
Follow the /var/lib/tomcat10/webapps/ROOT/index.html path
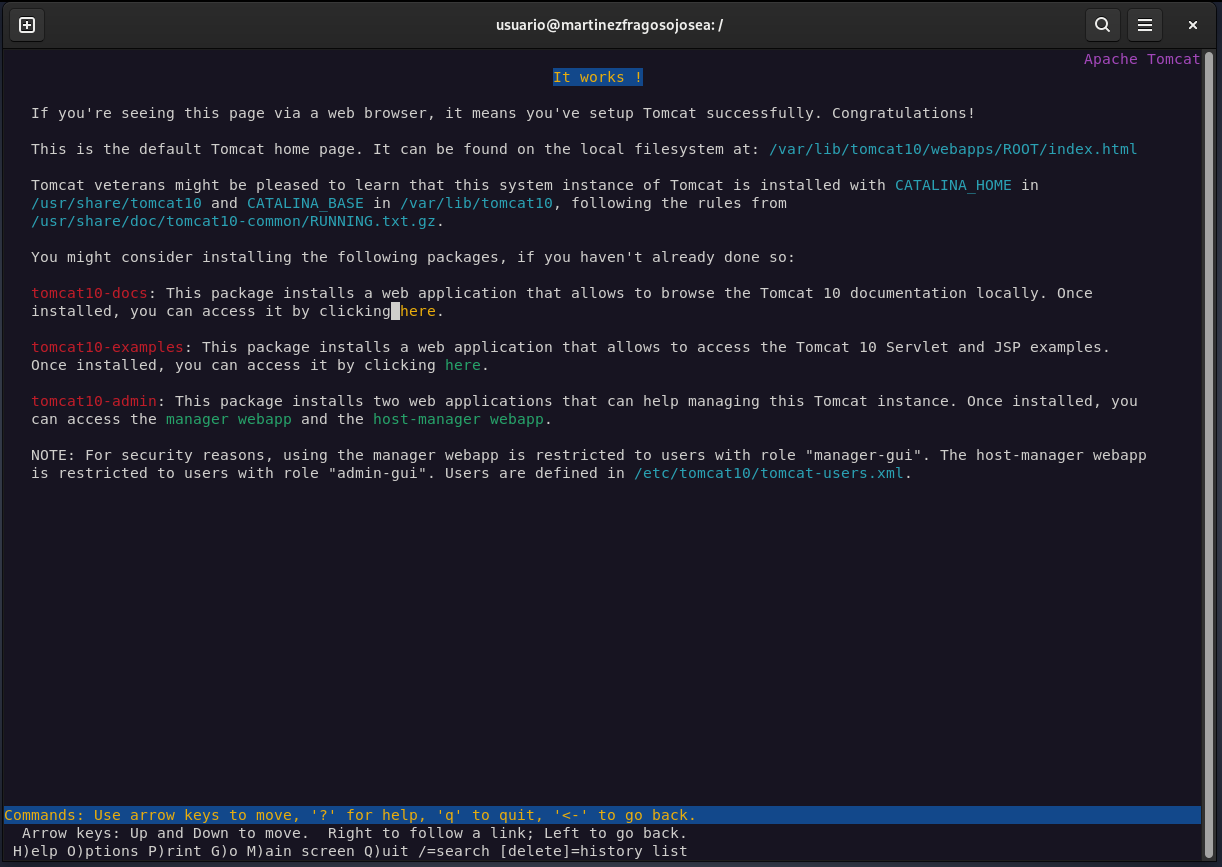953,149
